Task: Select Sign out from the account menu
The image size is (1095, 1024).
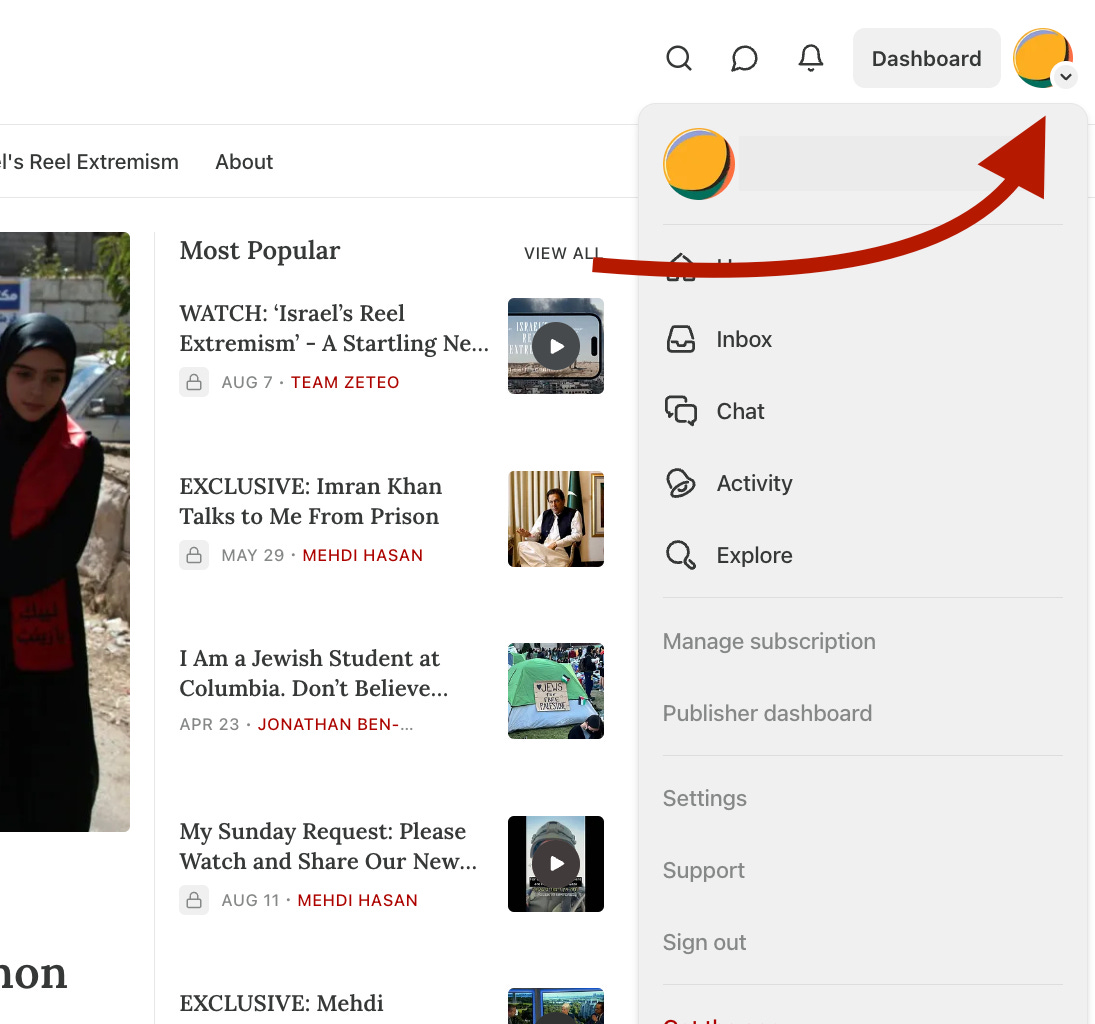Action: point(704,942)
